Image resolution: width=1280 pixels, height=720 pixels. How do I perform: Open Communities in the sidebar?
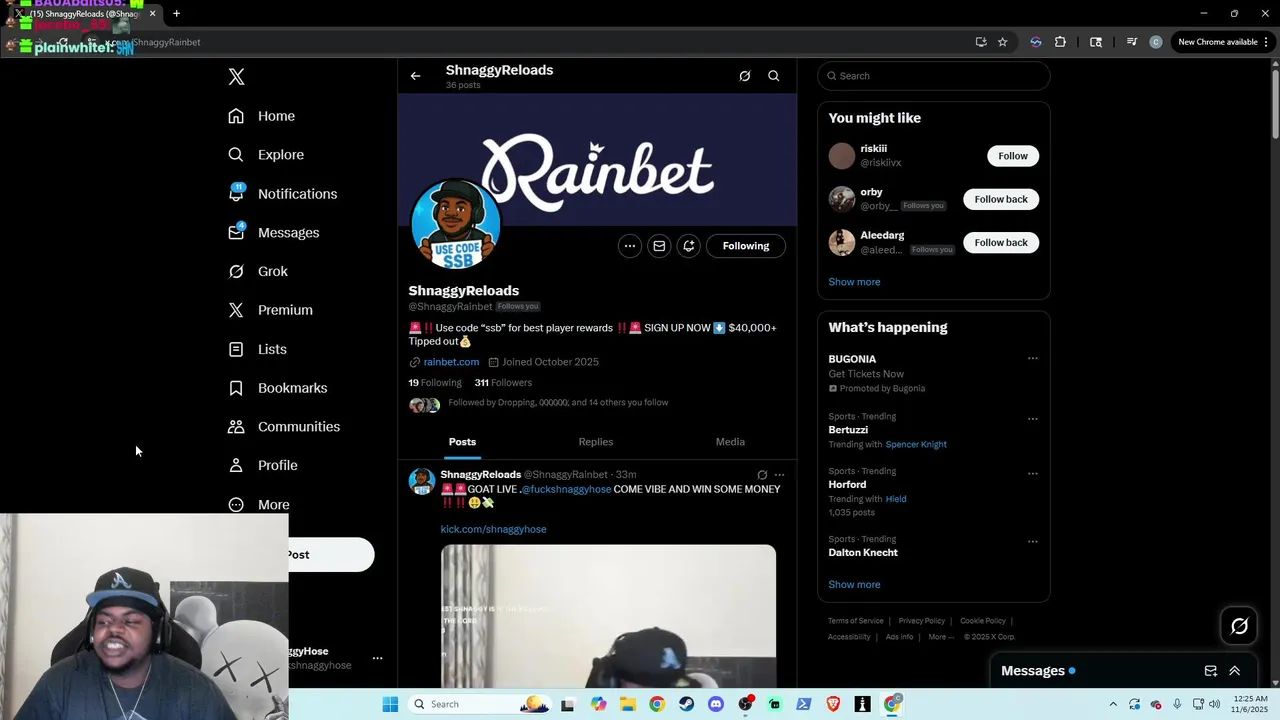pyautogui.click(x=285, y=427)
